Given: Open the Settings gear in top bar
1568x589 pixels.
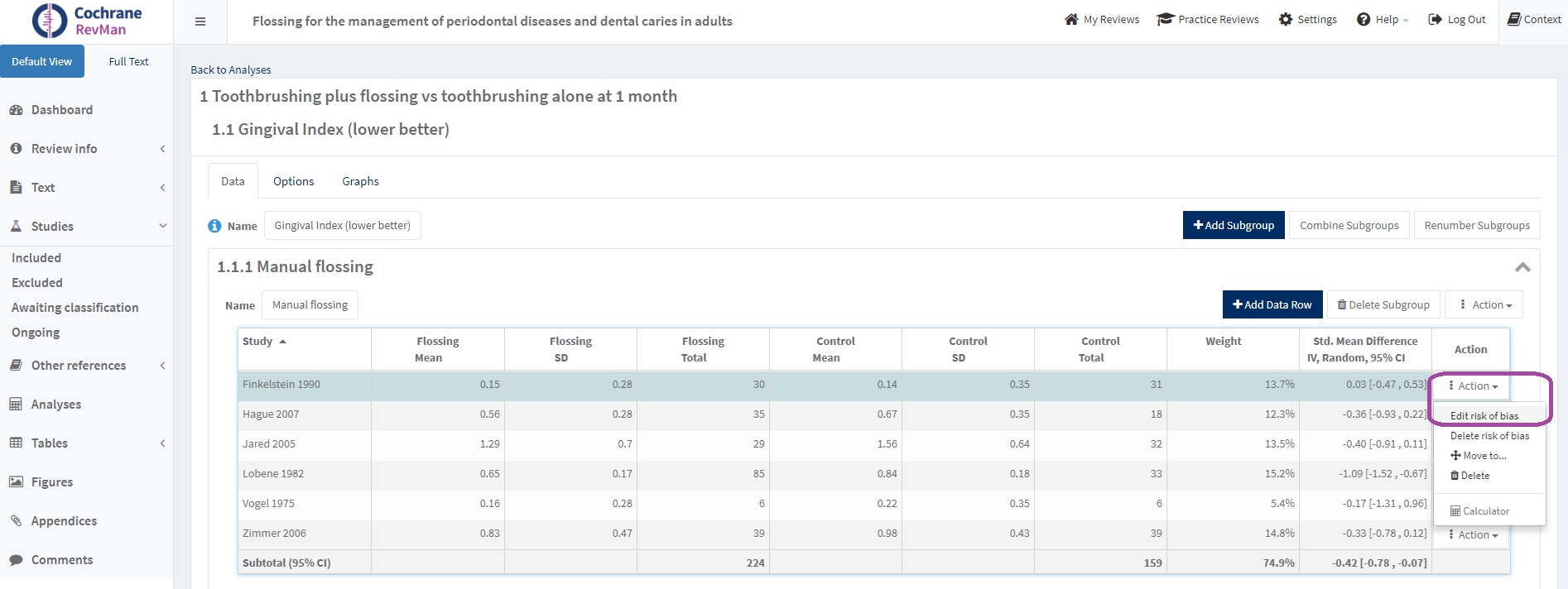Looking at the screenshot, I should [x=1307, y=20].
